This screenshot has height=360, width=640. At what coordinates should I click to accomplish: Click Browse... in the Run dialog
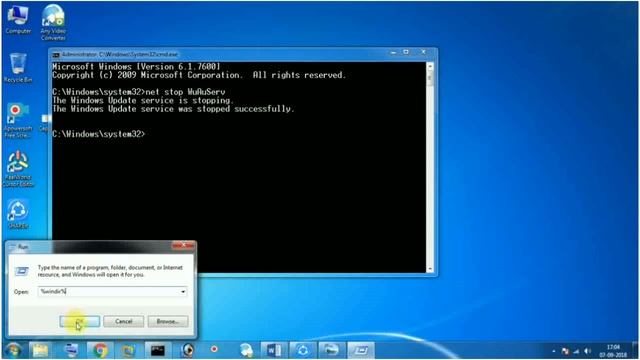[x=168, y=321]
